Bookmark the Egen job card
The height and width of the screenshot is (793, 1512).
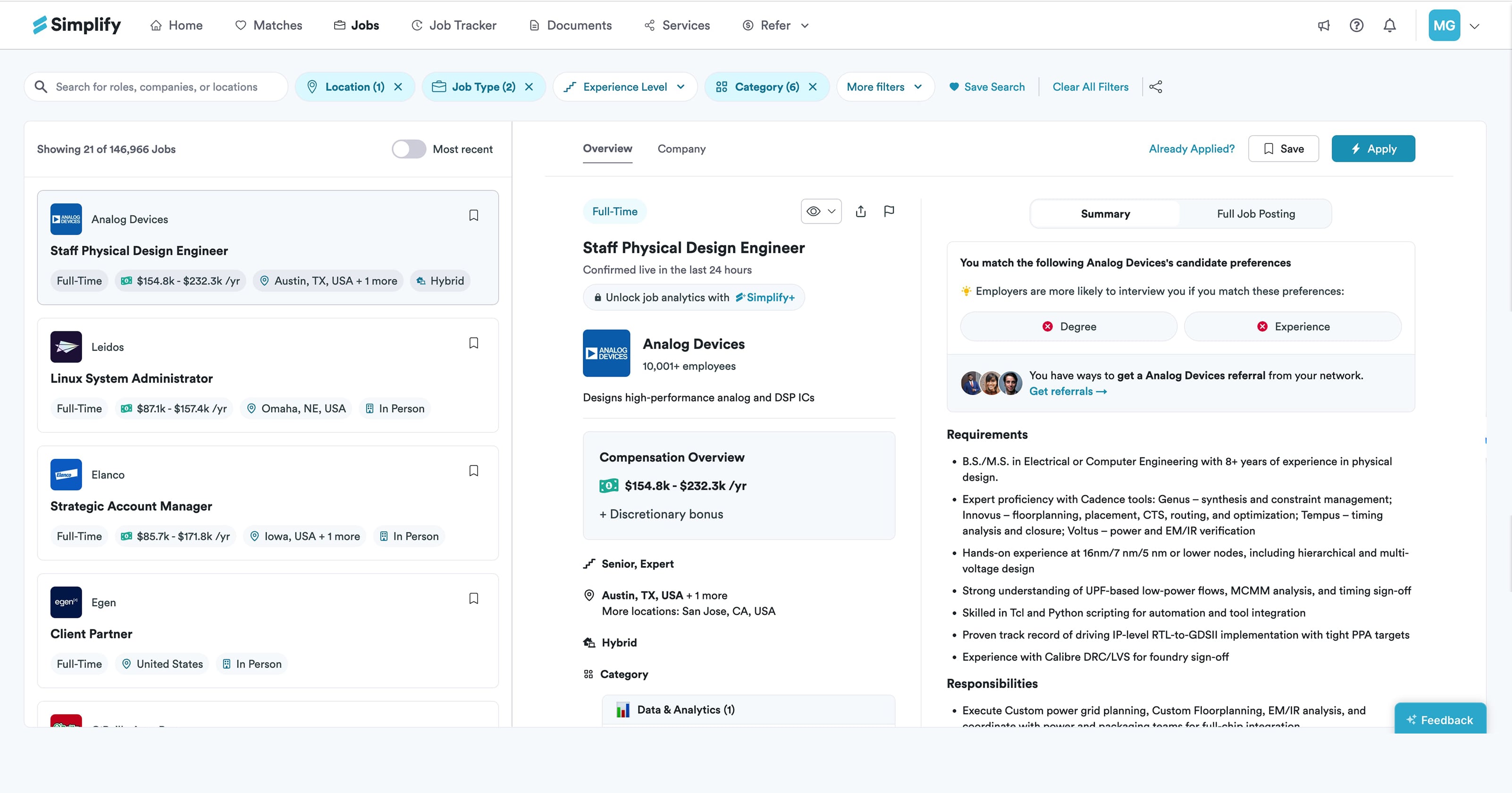[474, 598]
